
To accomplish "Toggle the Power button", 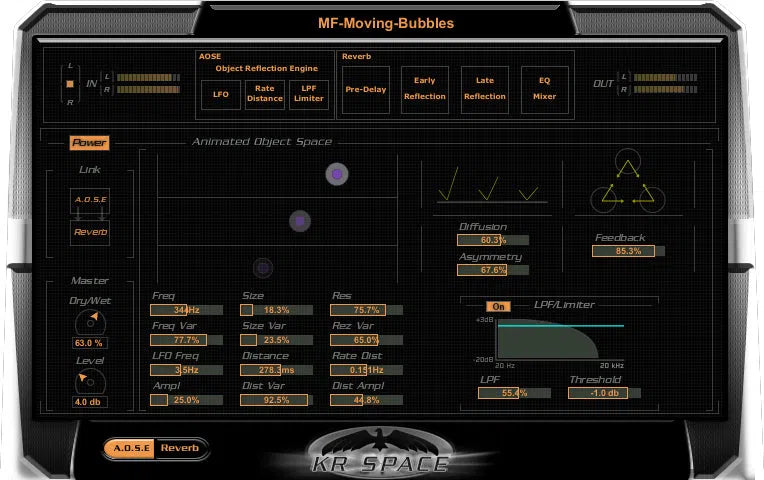I will (x=89, y=143).
